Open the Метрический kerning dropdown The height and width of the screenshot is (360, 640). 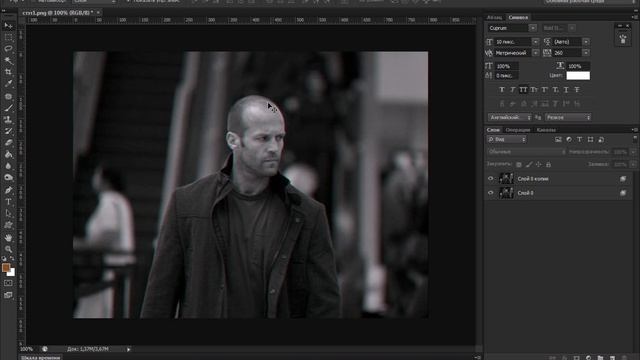pos(535,53)
